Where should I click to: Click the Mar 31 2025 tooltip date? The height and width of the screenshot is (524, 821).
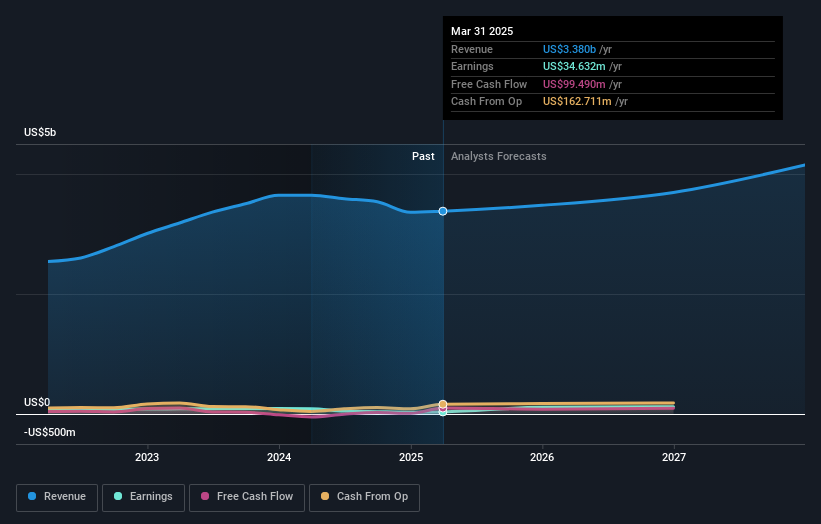482,31
